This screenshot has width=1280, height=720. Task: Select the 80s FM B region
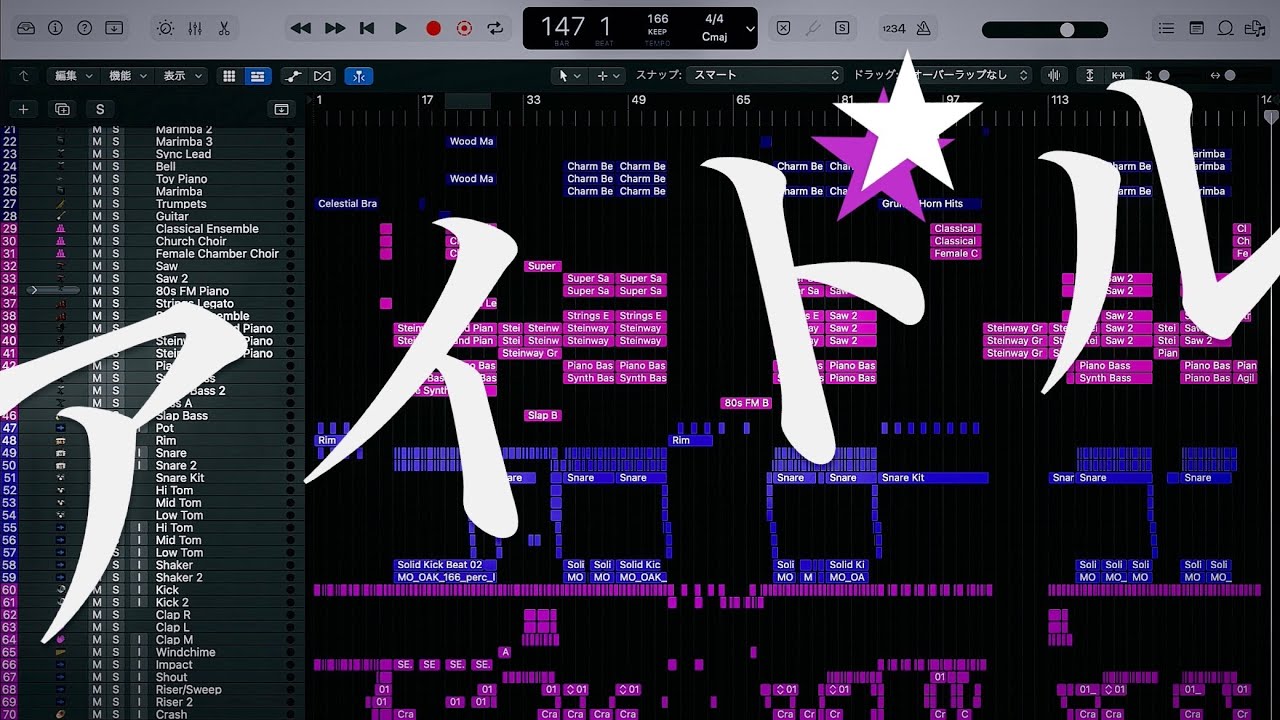(747, 403)
